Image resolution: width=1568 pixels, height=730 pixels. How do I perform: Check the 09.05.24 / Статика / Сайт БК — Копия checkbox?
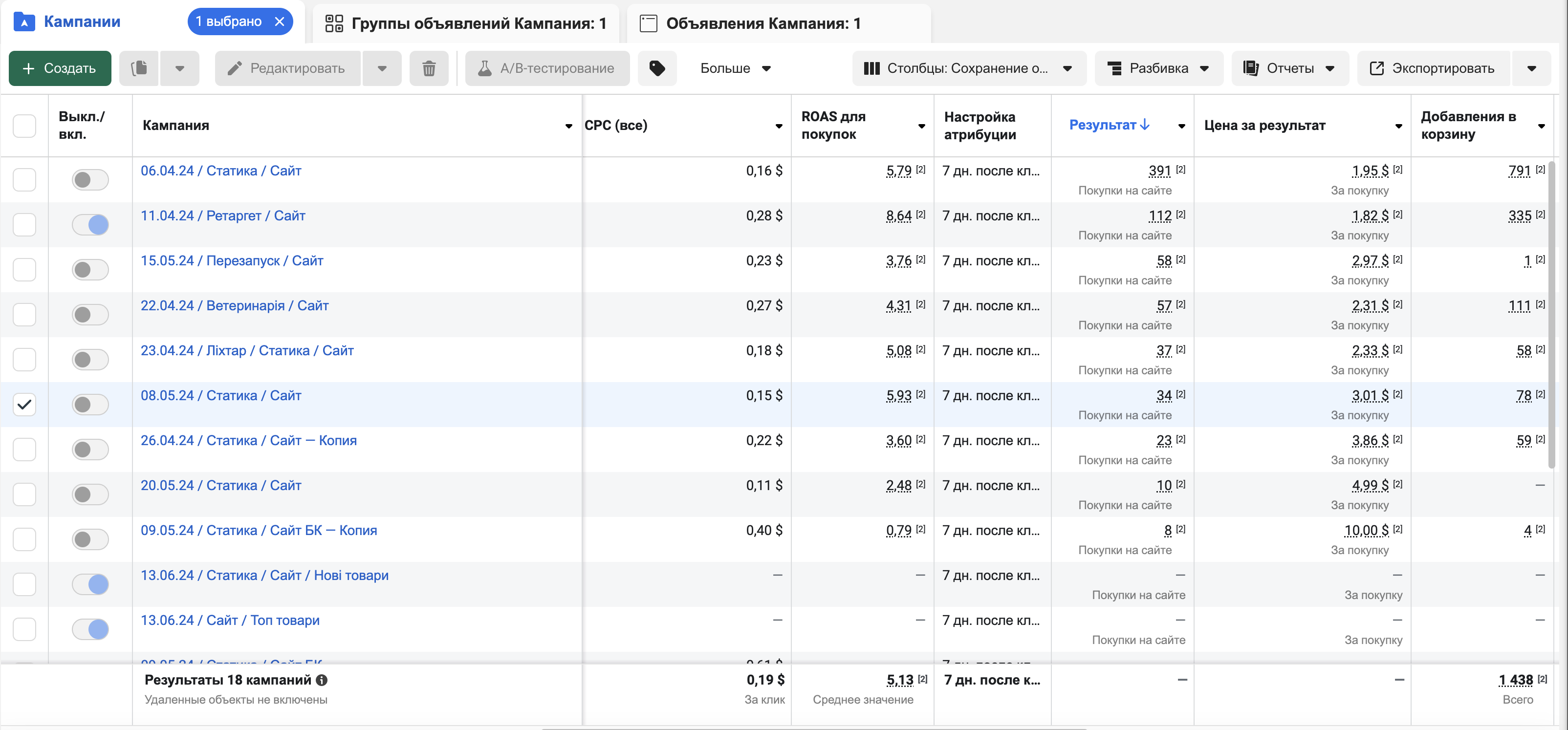click(x=24, y=539)
